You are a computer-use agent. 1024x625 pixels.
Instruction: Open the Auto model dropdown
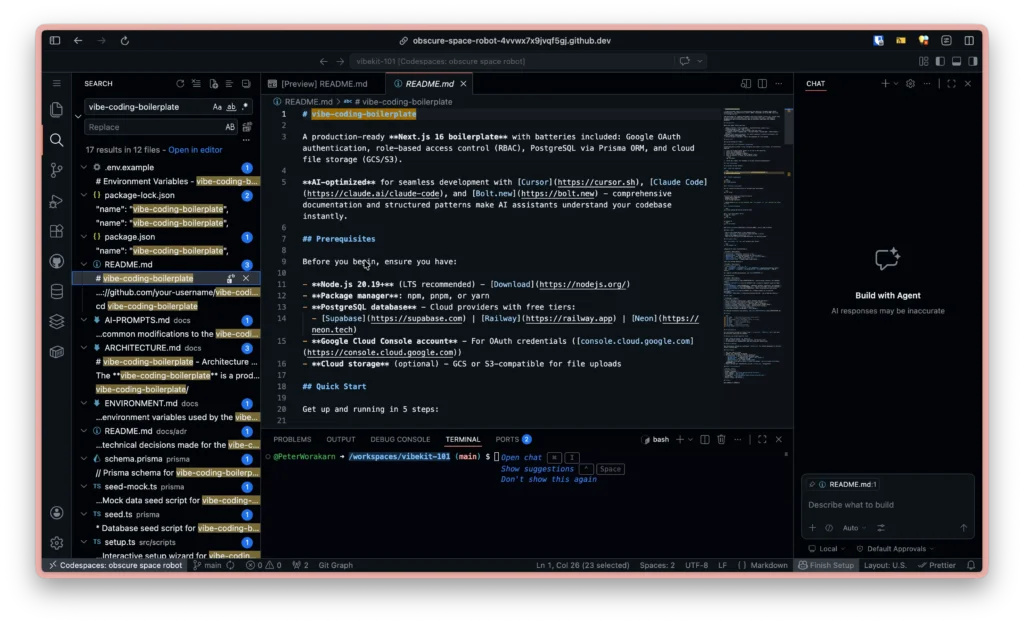[x=854, y=528]
